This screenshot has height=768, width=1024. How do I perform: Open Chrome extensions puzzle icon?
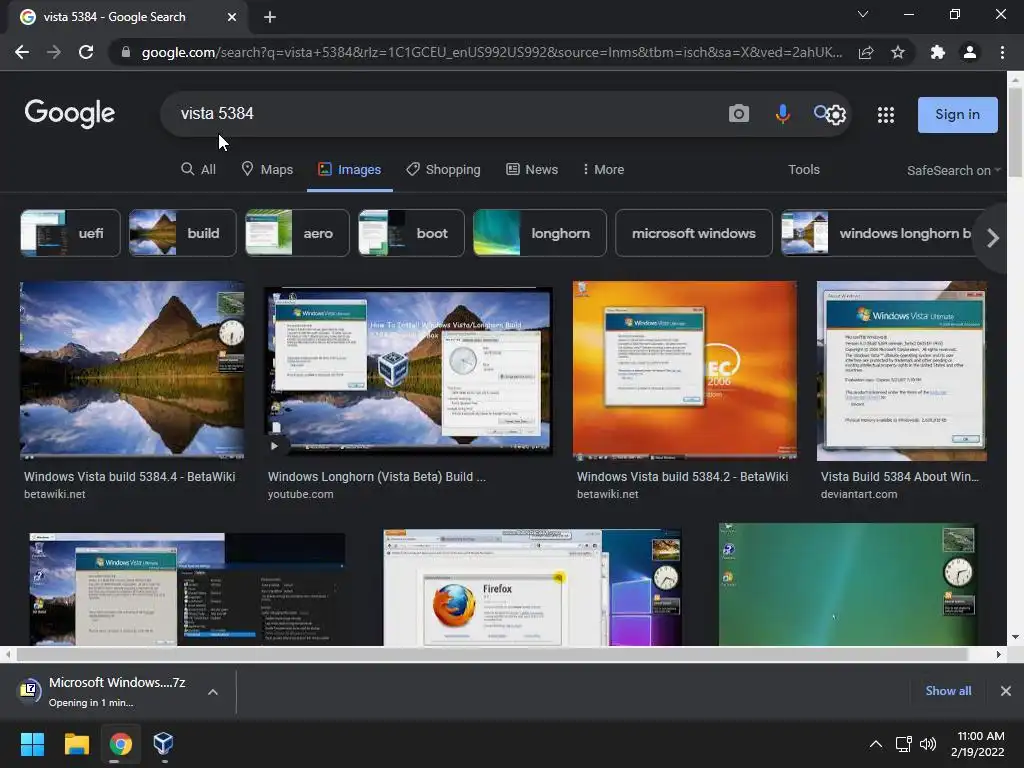tap(938, 52)
